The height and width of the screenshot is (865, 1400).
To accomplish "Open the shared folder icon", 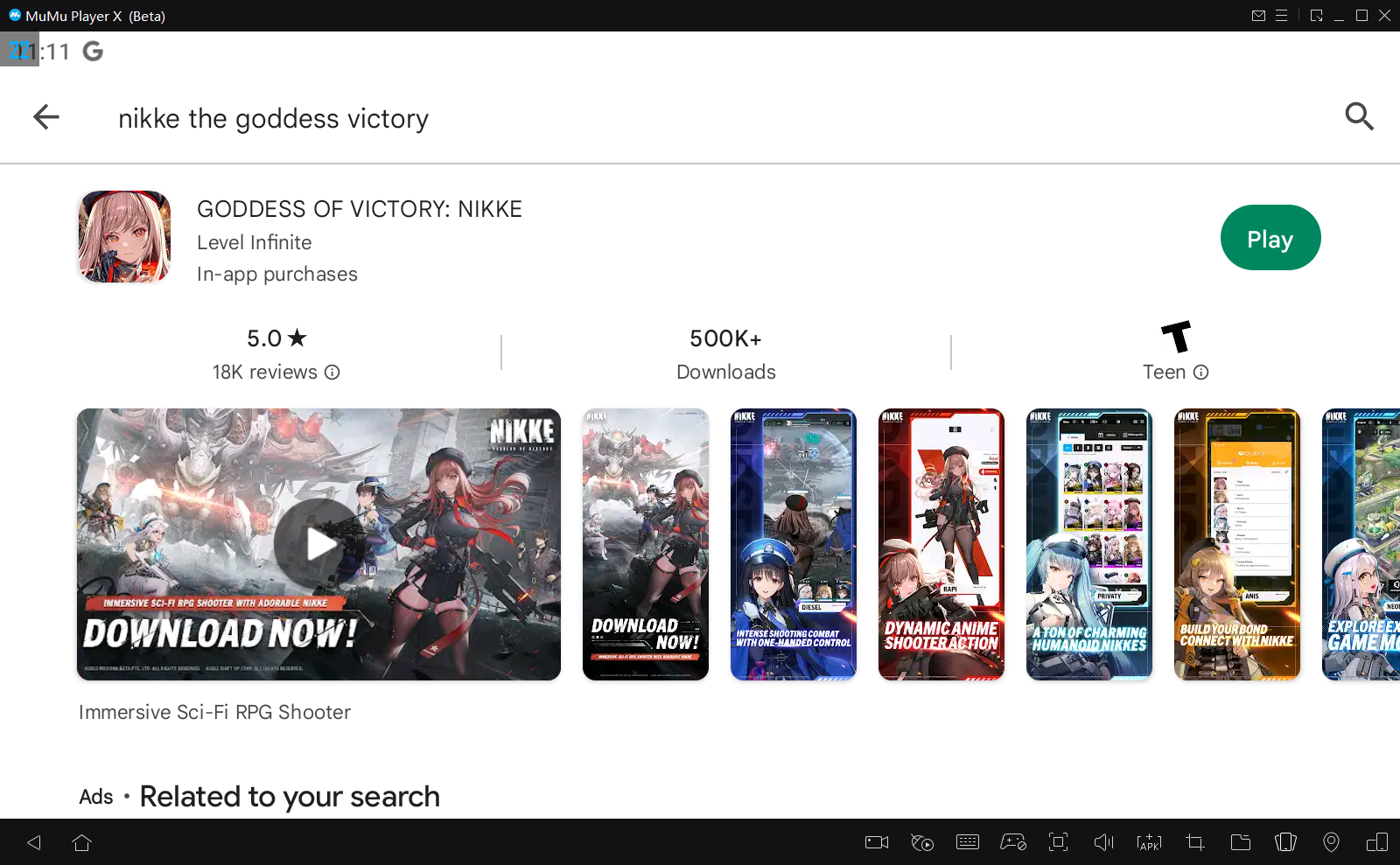I will point(1240,842).
